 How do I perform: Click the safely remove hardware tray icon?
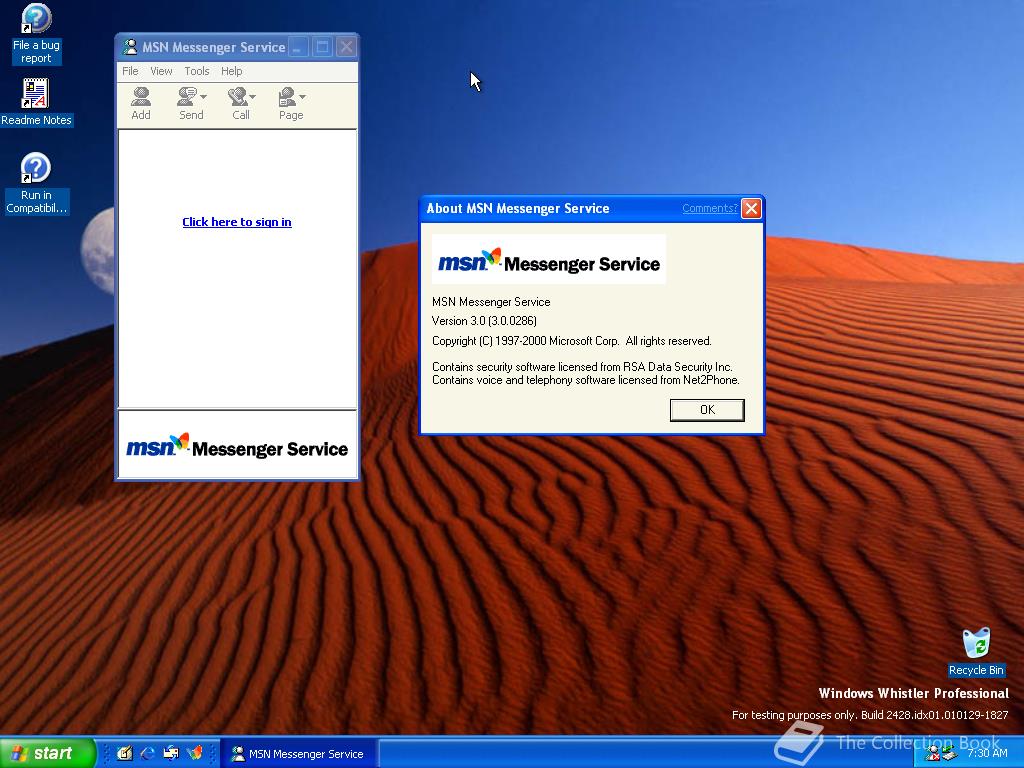click(949, 754)
